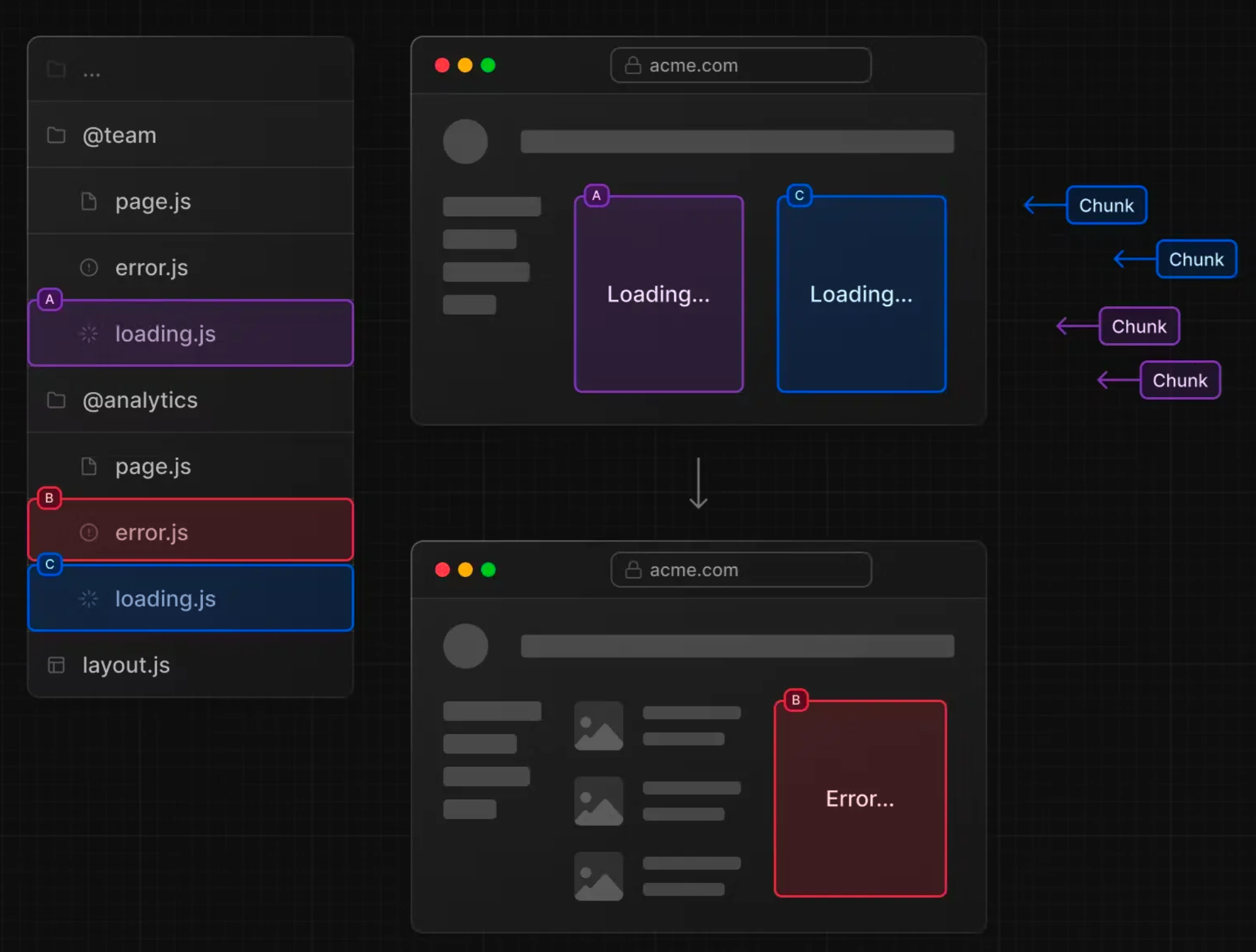Click the warning icon in the red error.js row

[x=89, y=532]
